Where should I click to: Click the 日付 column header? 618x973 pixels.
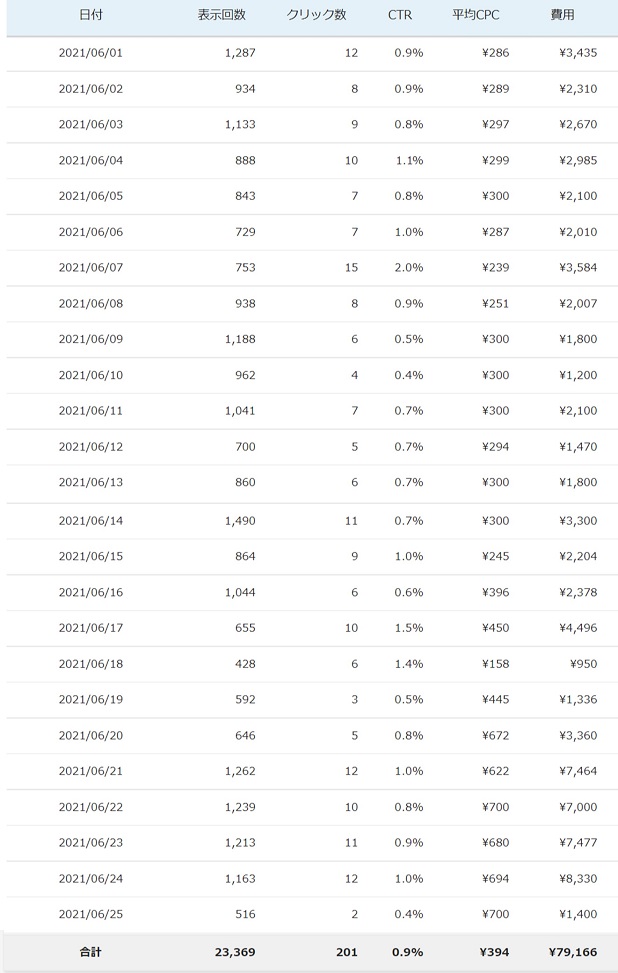coord(91,16)
